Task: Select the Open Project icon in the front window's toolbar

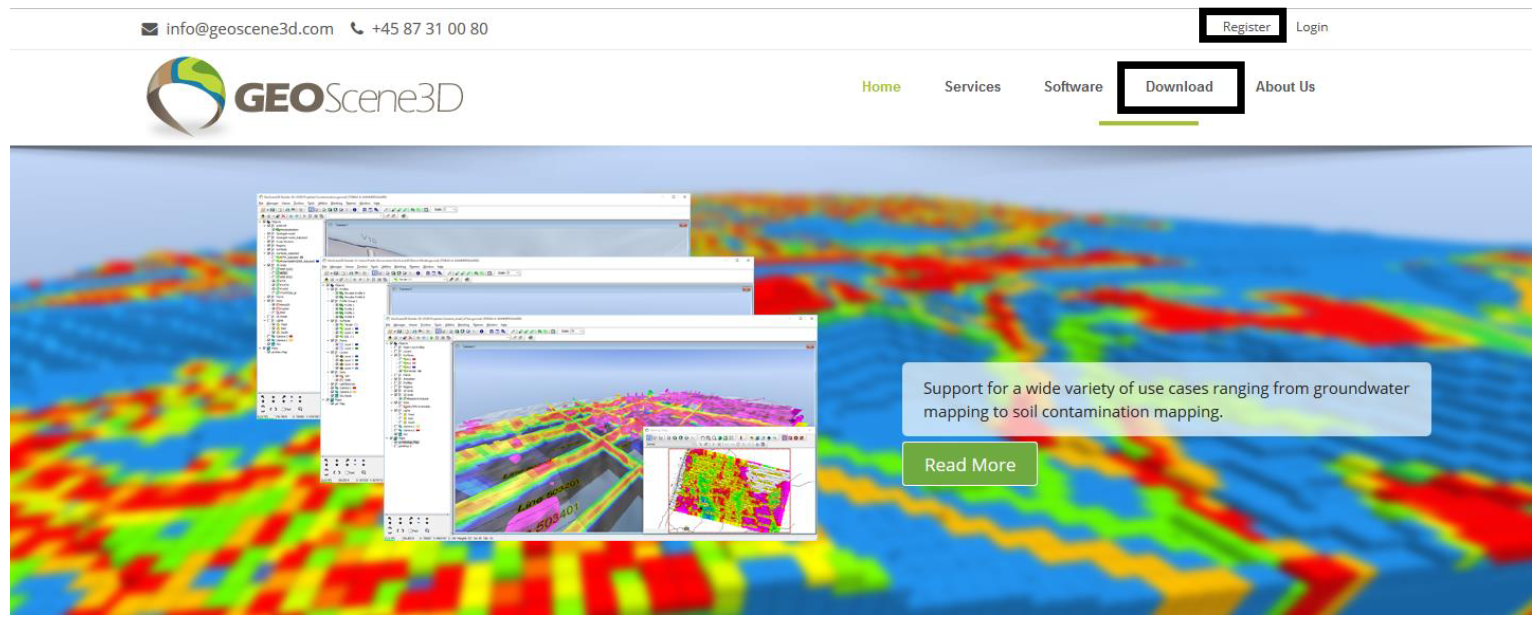Action: click(x=398, y=331)
